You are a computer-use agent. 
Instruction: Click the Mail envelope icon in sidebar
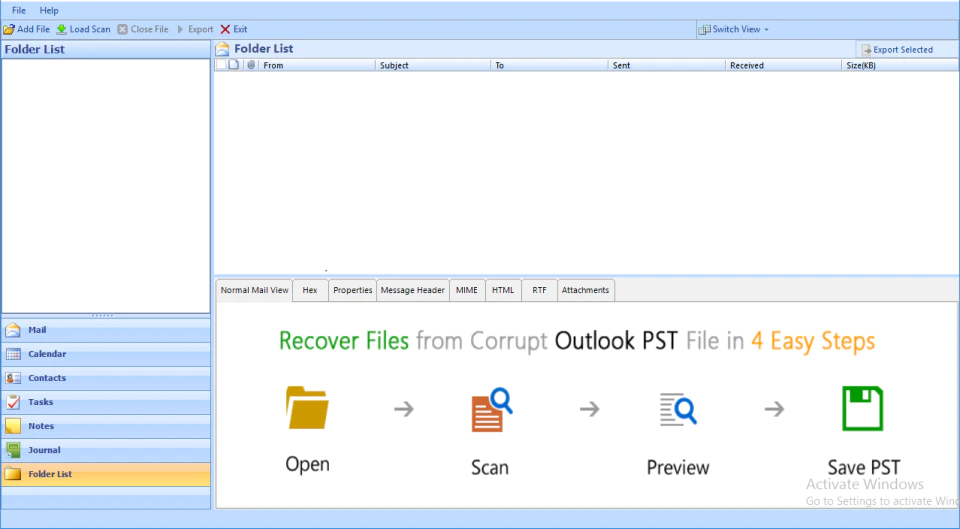coord(13,330)
